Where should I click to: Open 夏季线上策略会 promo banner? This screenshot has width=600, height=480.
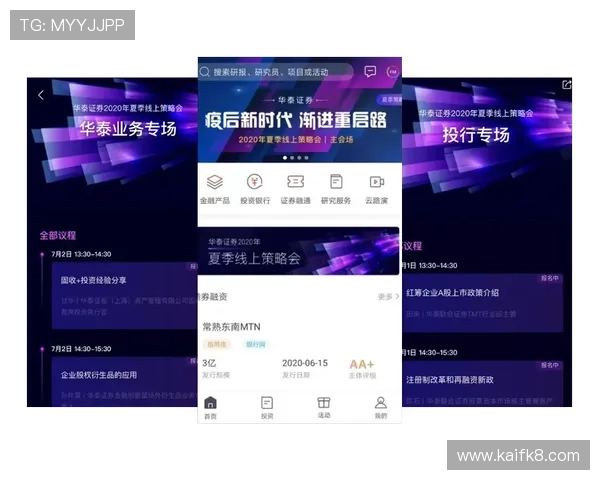(298, 251)
